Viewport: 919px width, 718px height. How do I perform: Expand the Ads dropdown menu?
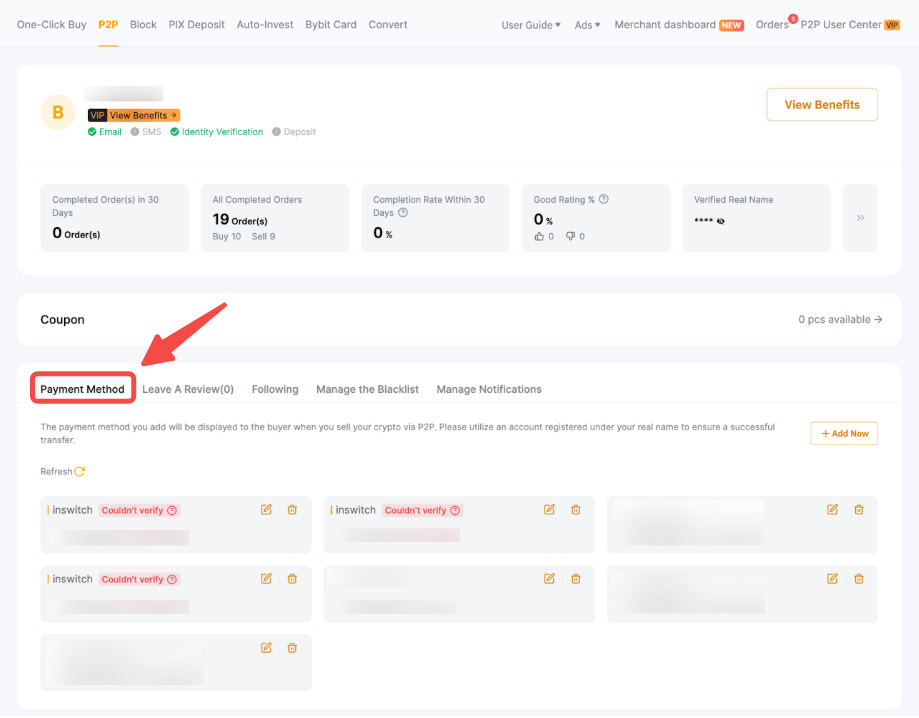pos(587,25)
